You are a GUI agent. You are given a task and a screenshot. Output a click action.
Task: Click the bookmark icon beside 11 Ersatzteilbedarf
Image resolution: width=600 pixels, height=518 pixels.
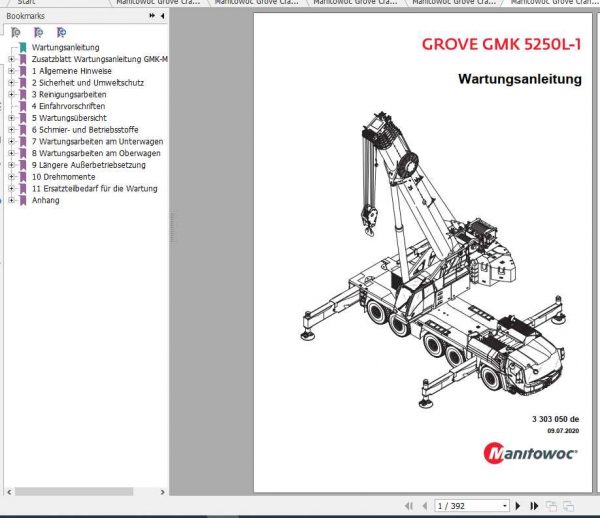(23, 189)
